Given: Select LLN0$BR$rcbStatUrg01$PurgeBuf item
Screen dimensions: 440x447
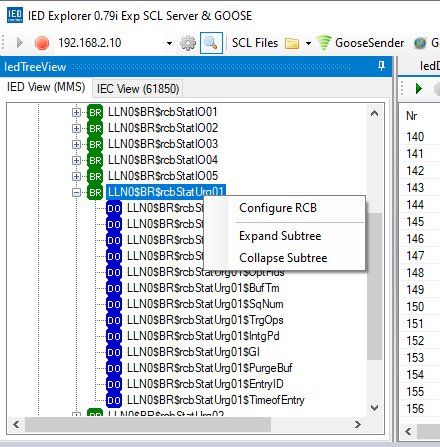Looking at the screenshot, I should pos(210,368).
